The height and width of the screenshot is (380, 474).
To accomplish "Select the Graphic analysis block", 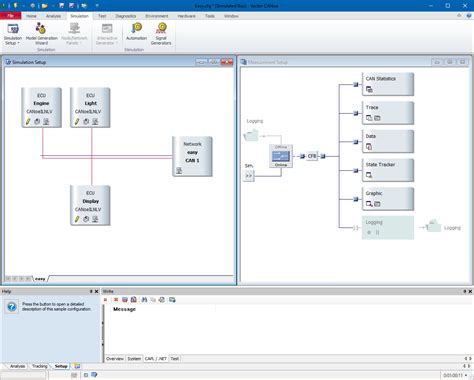I will coord(388,199).
